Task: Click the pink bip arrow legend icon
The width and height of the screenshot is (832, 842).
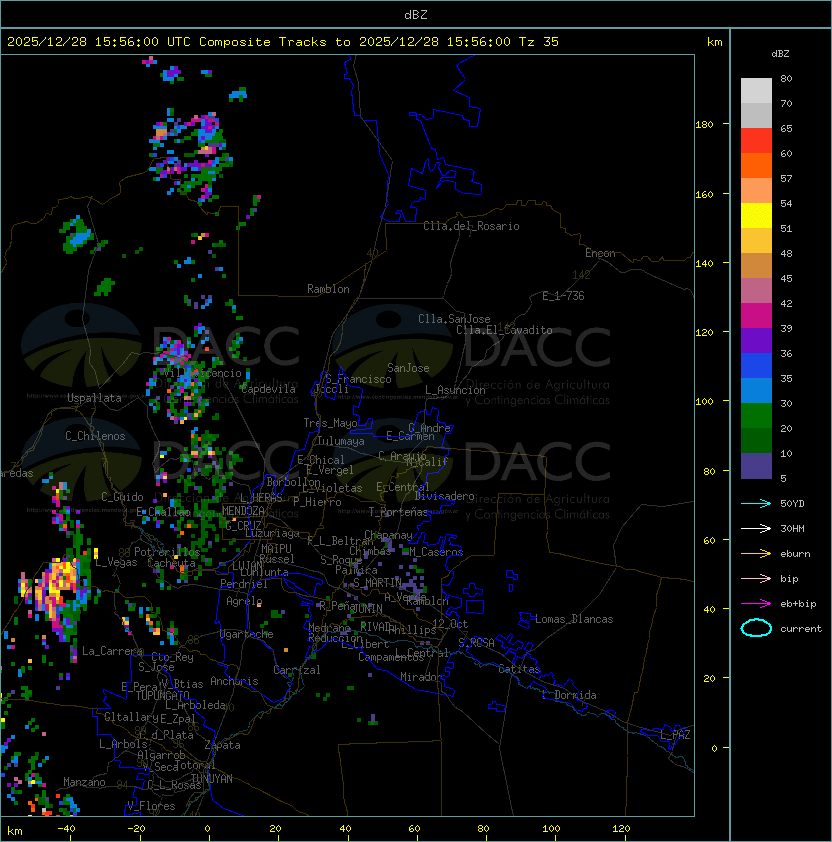Action: pos(756,578)
